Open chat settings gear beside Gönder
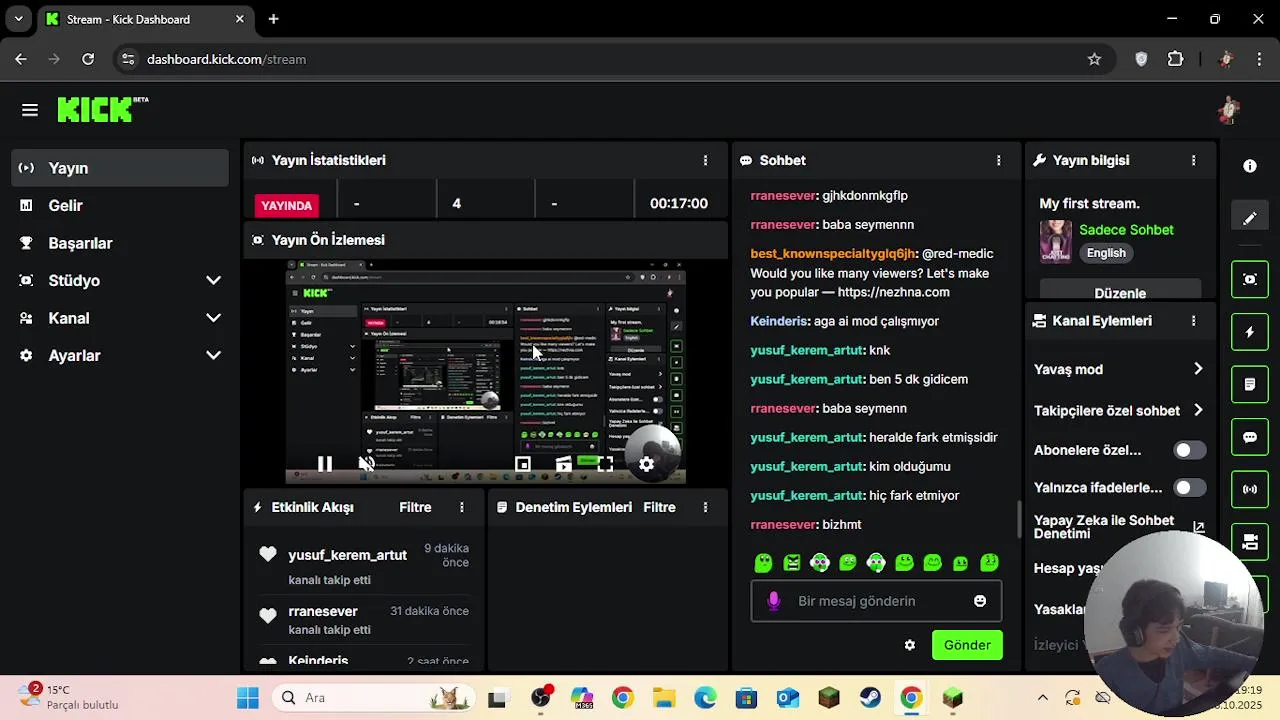 point(910,645)
